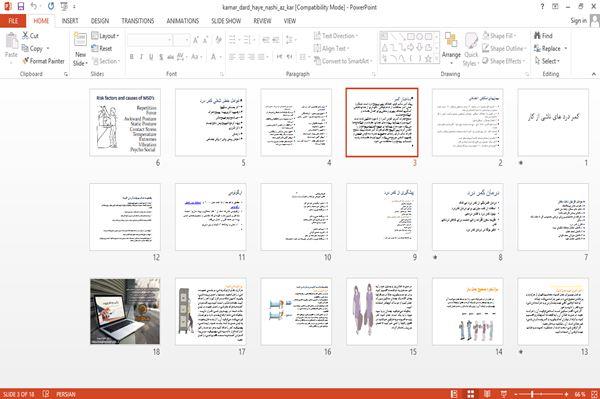600x399 pixels.
Task: Select slide 18 thumbnail with laptop photo
Action: [x=125, y=311]
